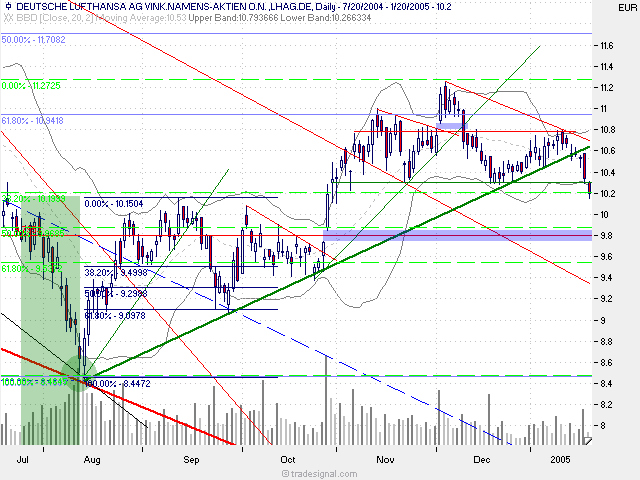Click the 10.8 price axis value
This screenshot has height=480, width=640.
pos(606,130)
